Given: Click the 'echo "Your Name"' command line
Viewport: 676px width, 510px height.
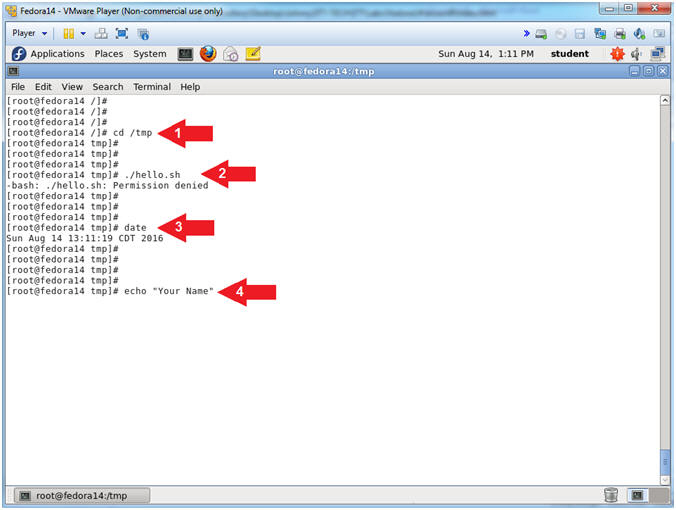Looking at the screenshot, I should coord(110,291).
